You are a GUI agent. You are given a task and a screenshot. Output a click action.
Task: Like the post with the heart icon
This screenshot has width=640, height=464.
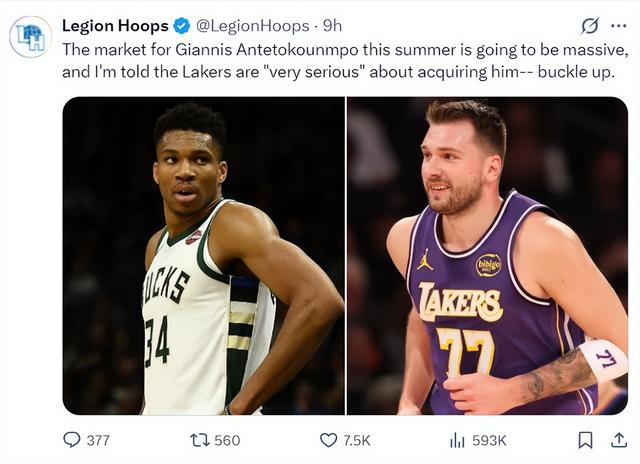tap(328, 440)
